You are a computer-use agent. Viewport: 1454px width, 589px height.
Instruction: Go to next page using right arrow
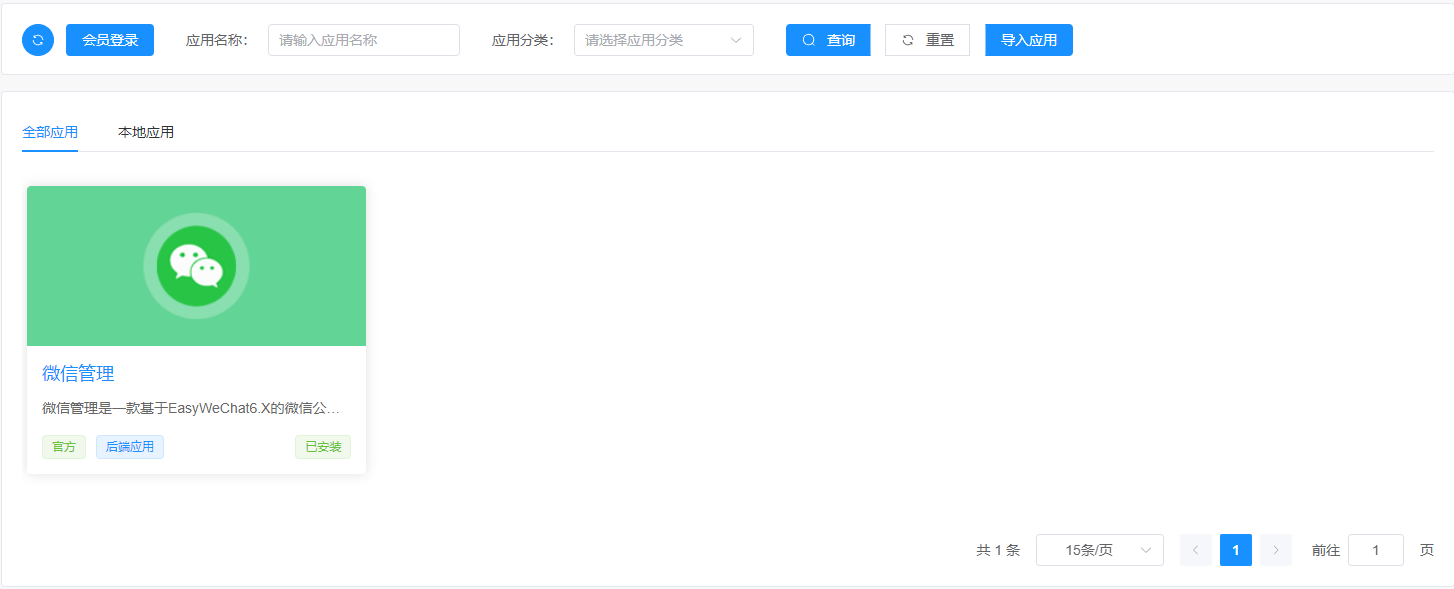(1275, 550)
